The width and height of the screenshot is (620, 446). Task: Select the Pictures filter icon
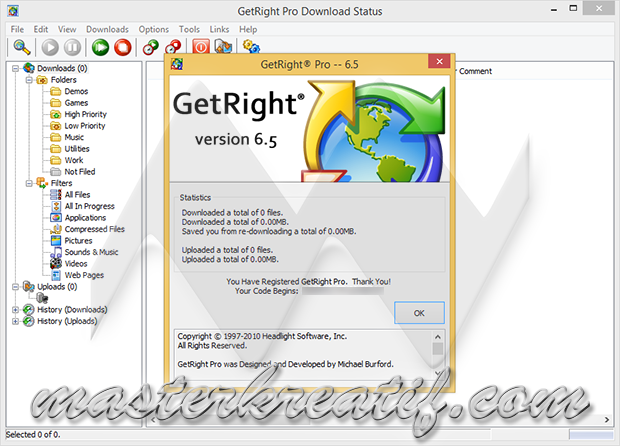(56, 240)
